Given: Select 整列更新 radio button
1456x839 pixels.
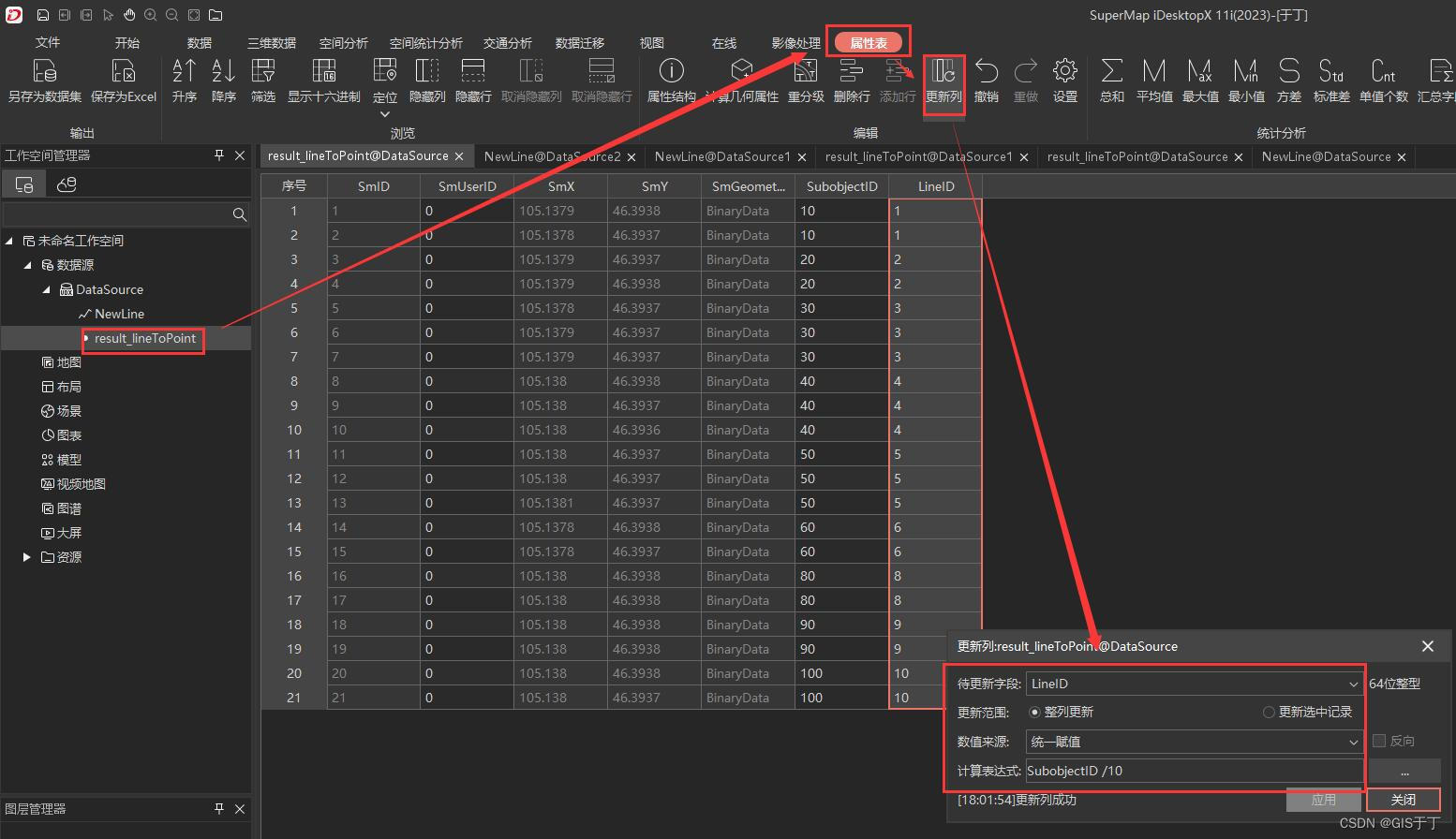Looking at the screenshot, I should point(1035,713).
